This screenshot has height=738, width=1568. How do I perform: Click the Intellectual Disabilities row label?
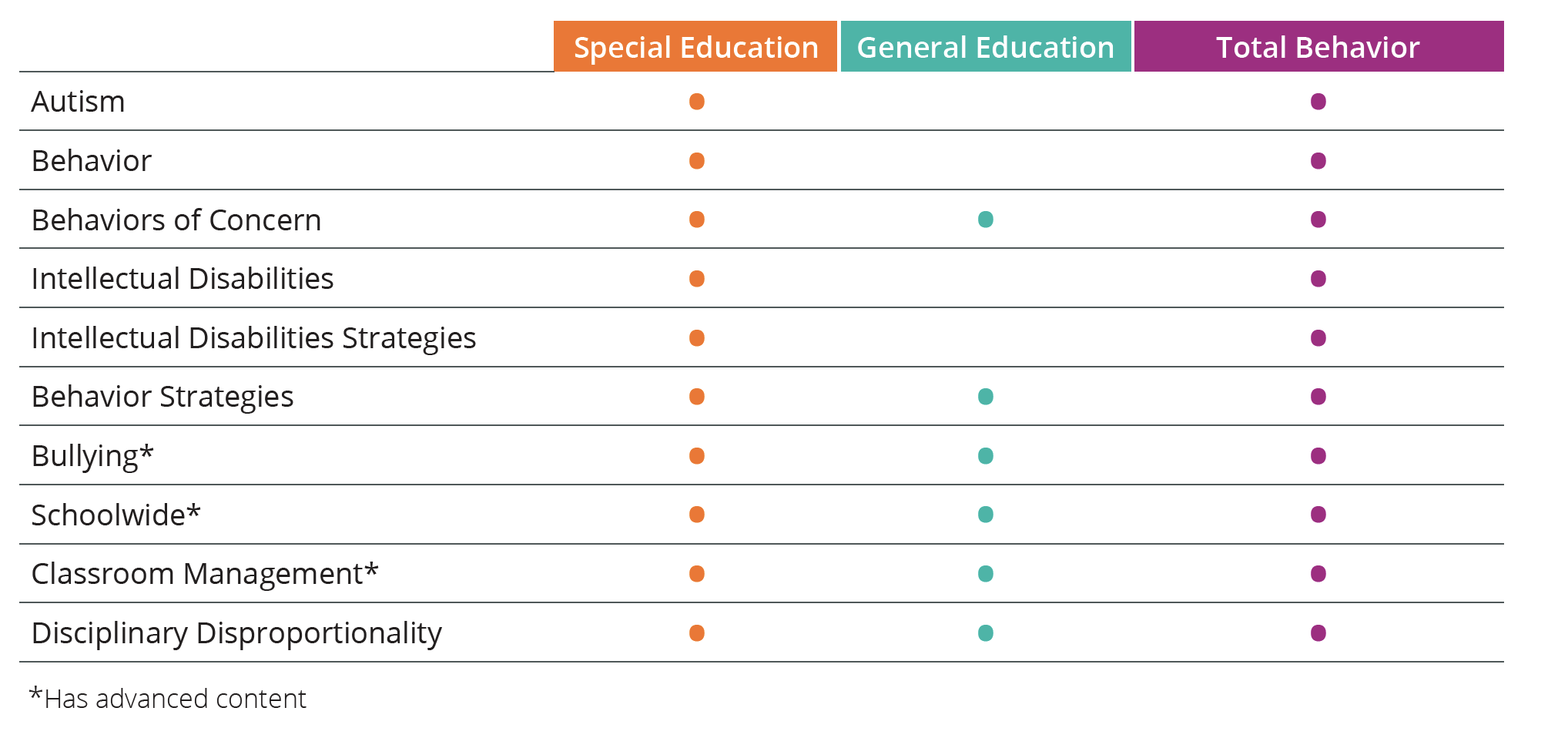(183, 279)
